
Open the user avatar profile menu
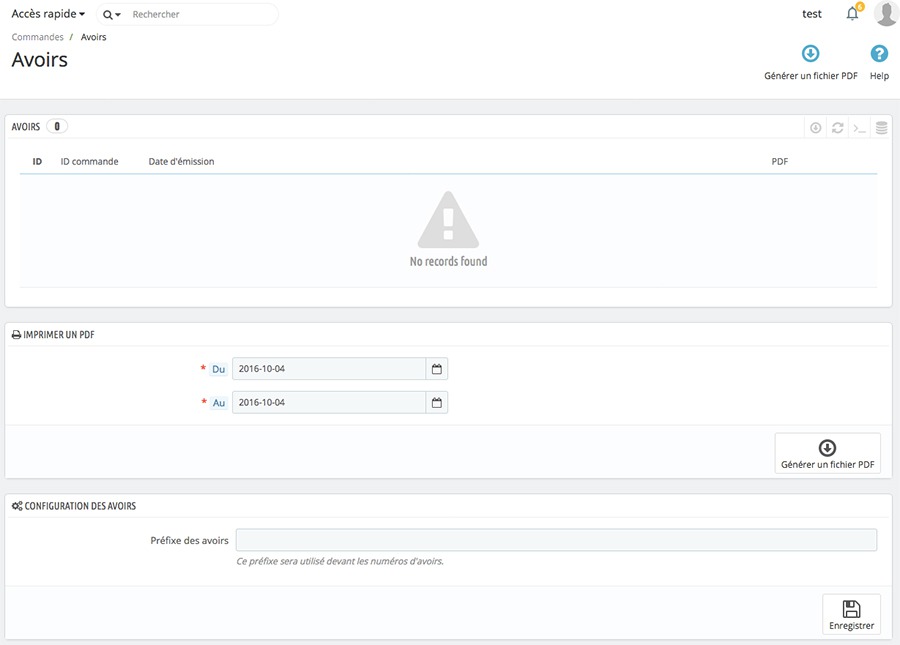885,14
